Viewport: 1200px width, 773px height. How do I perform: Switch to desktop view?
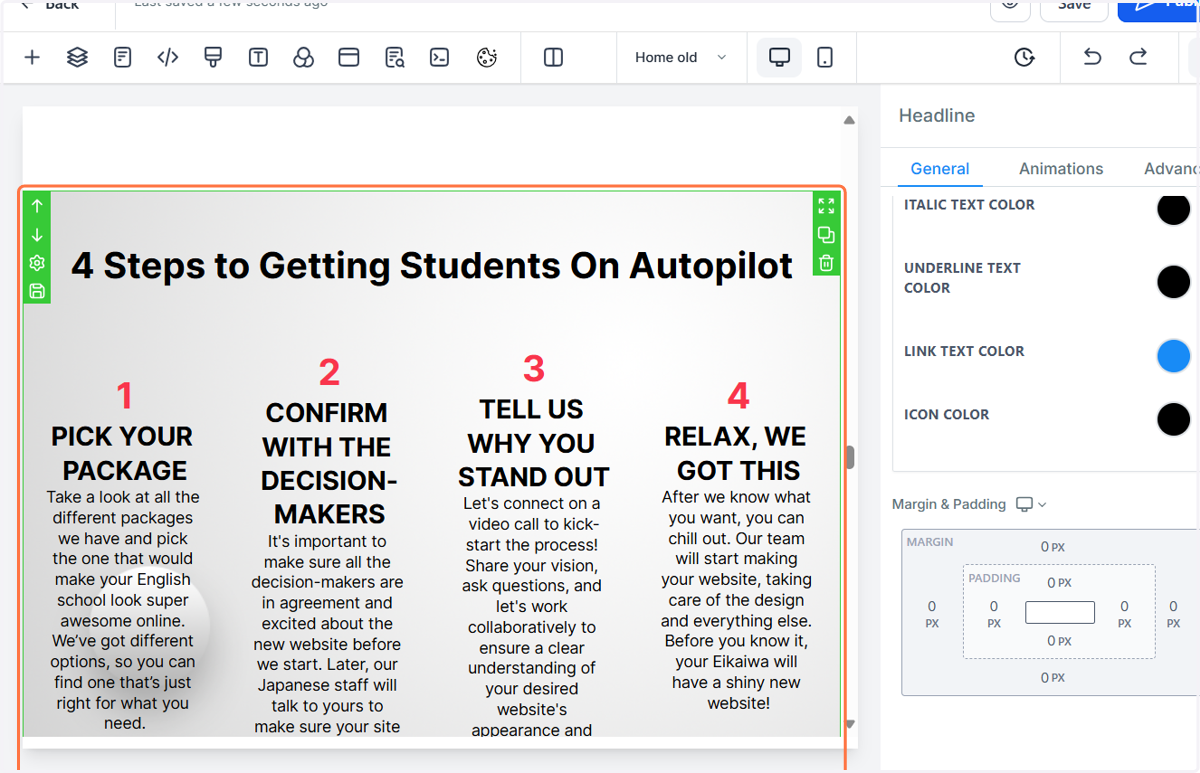779,57
